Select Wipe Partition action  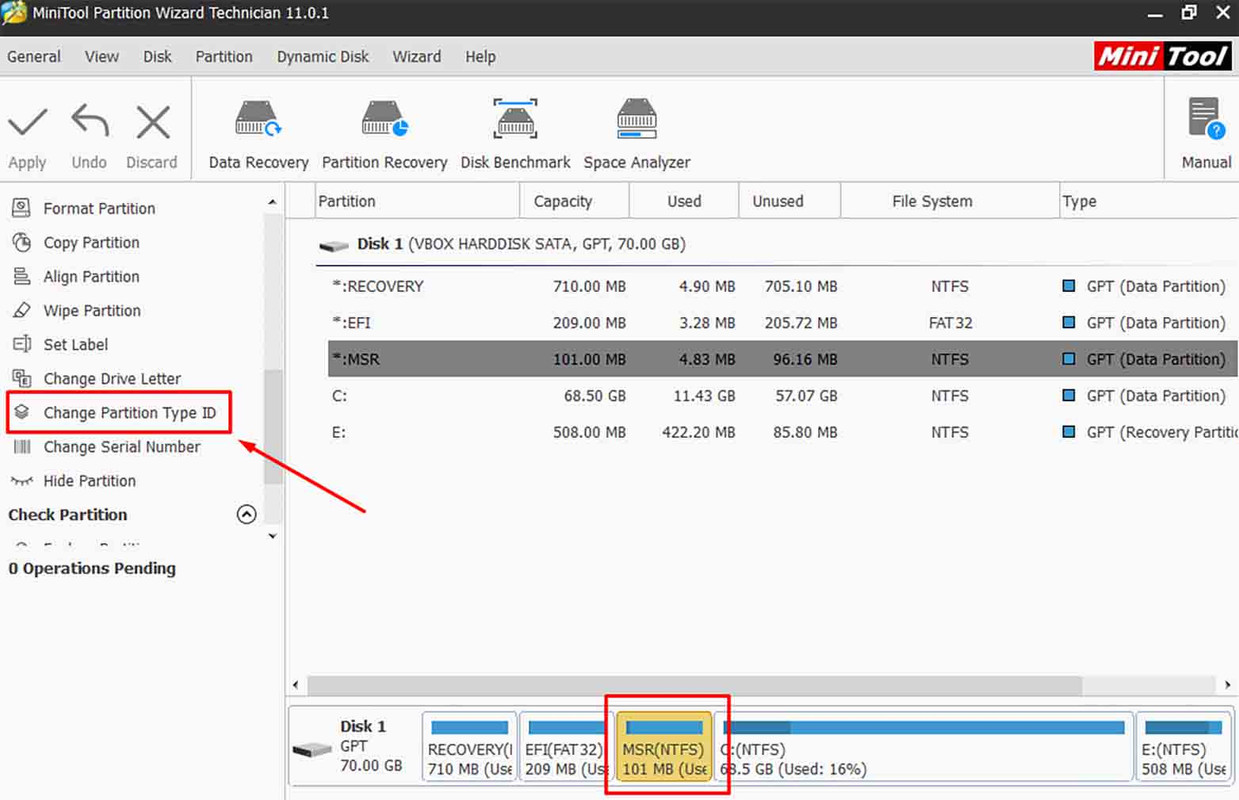pos(92,310)
